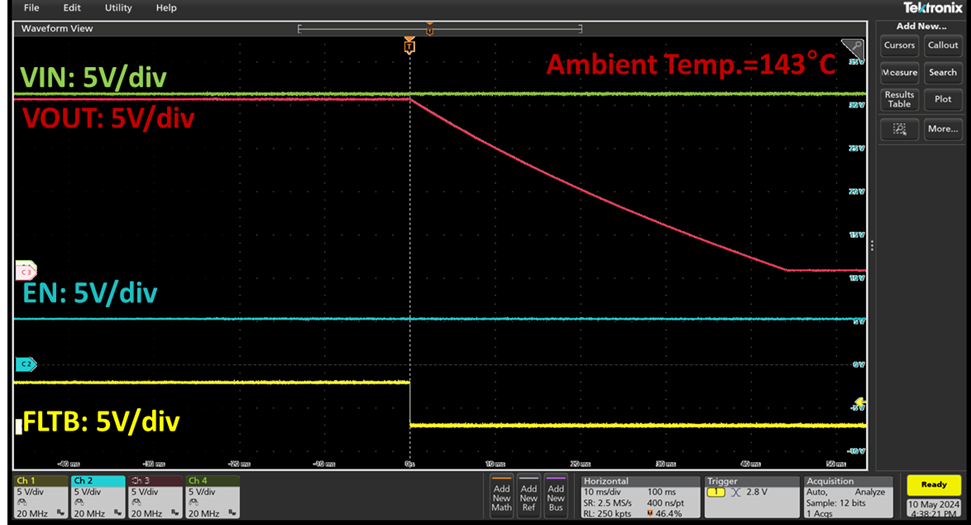
Task: Click the Results Table button
Action: 899,100
